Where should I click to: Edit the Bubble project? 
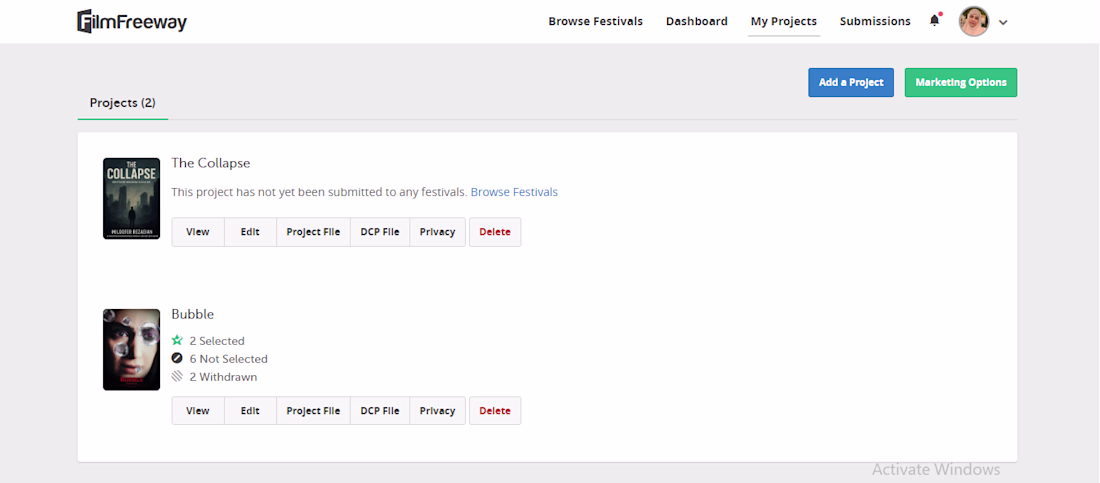click(250, 411)
